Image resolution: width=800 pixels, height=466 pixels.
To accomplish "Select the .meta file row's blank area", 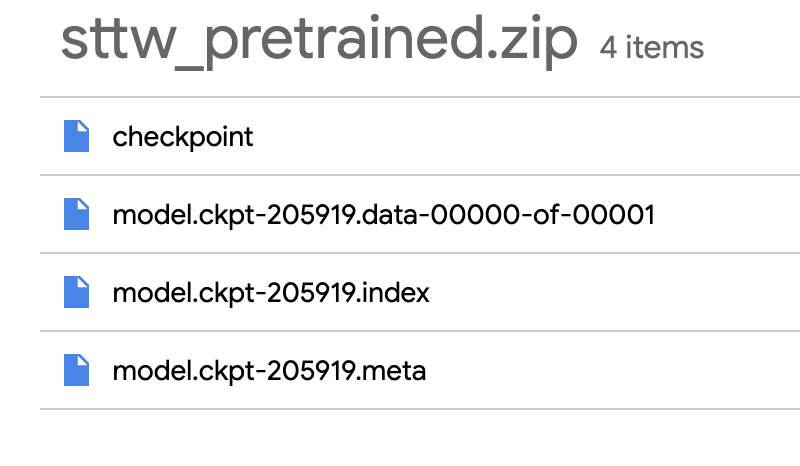I will pyautogui.click(x=612, y=371).
